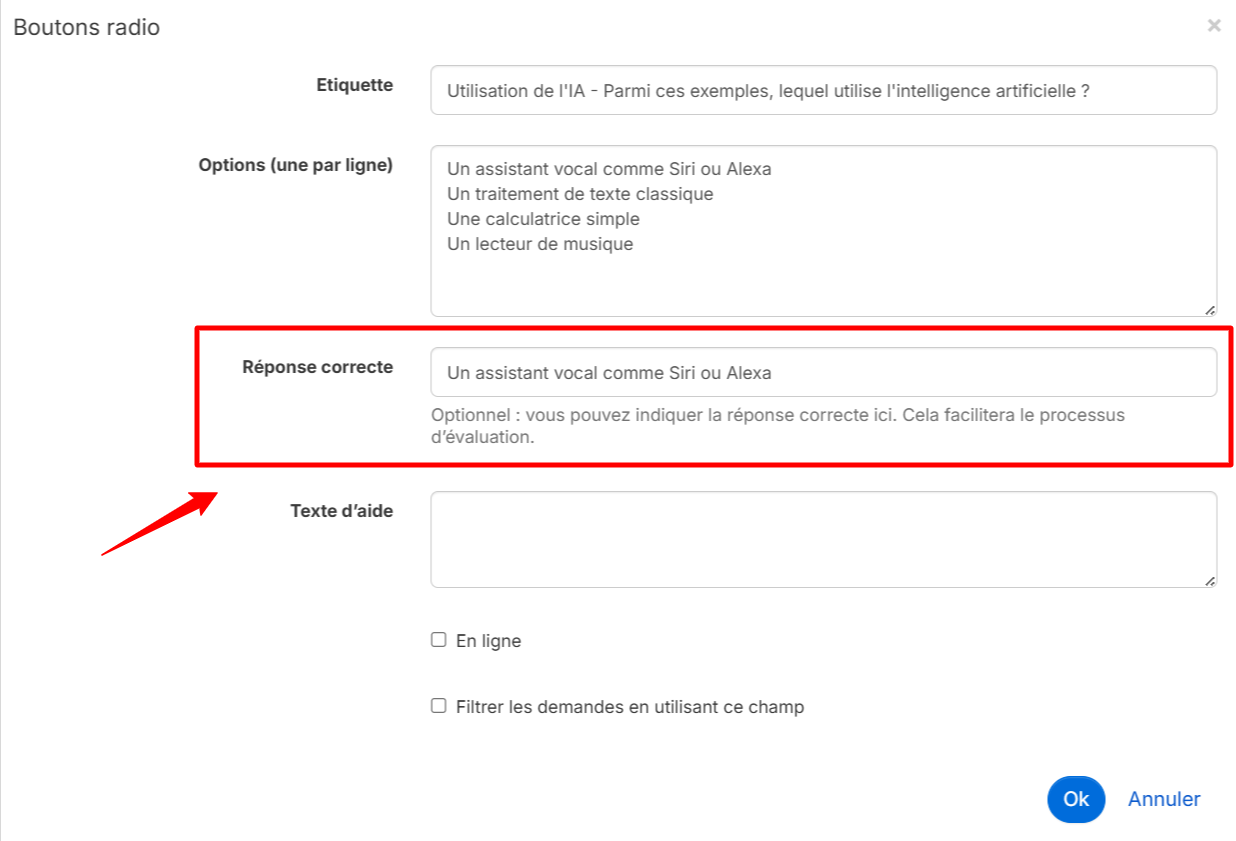This screenshot has height=841, width=1236.
Task: Grab the Options textarea resize handle
Action: coord(1209,310)
